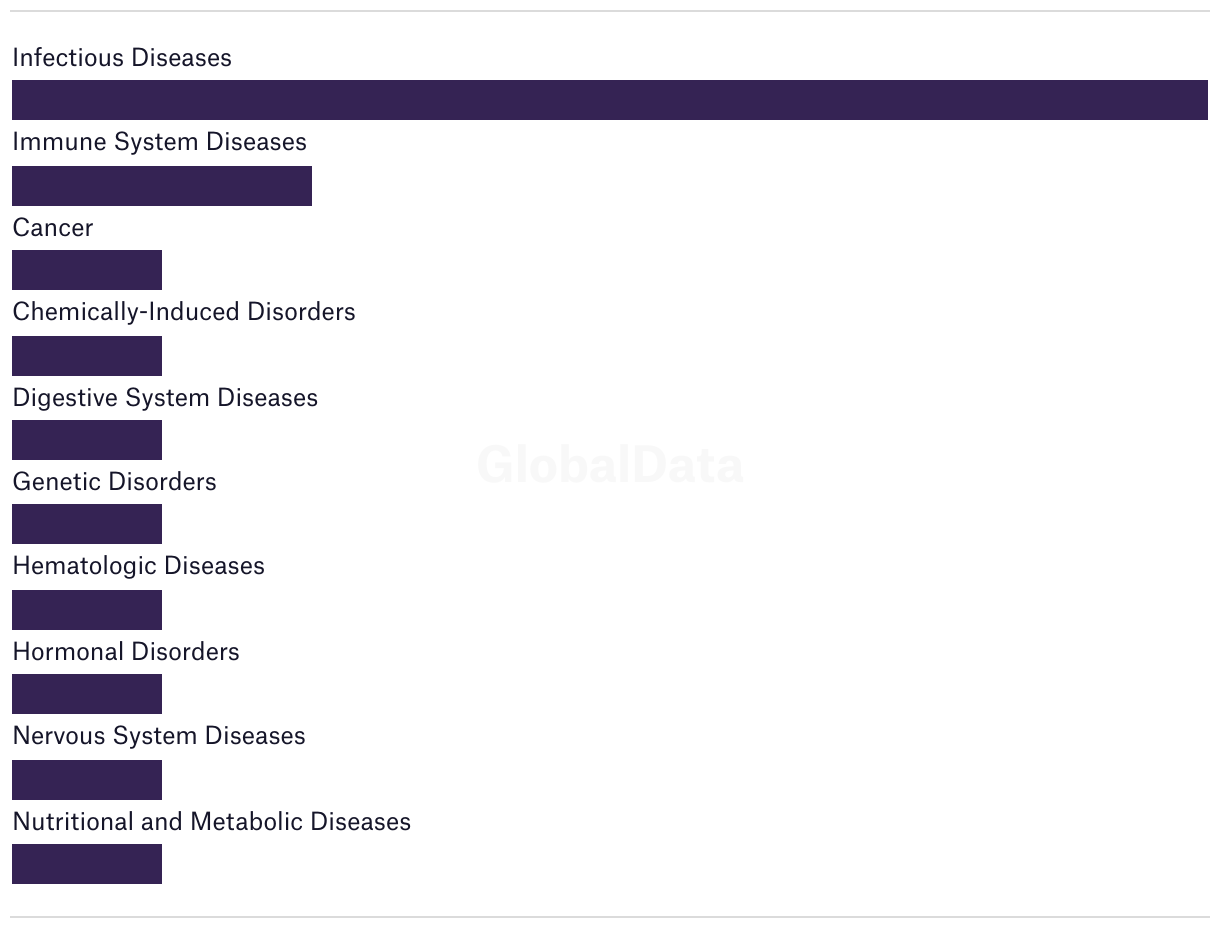This screenshot has height=928, width=1220.
Task: Select the Genetic Disorders label
Action: (x=114, y=482)
